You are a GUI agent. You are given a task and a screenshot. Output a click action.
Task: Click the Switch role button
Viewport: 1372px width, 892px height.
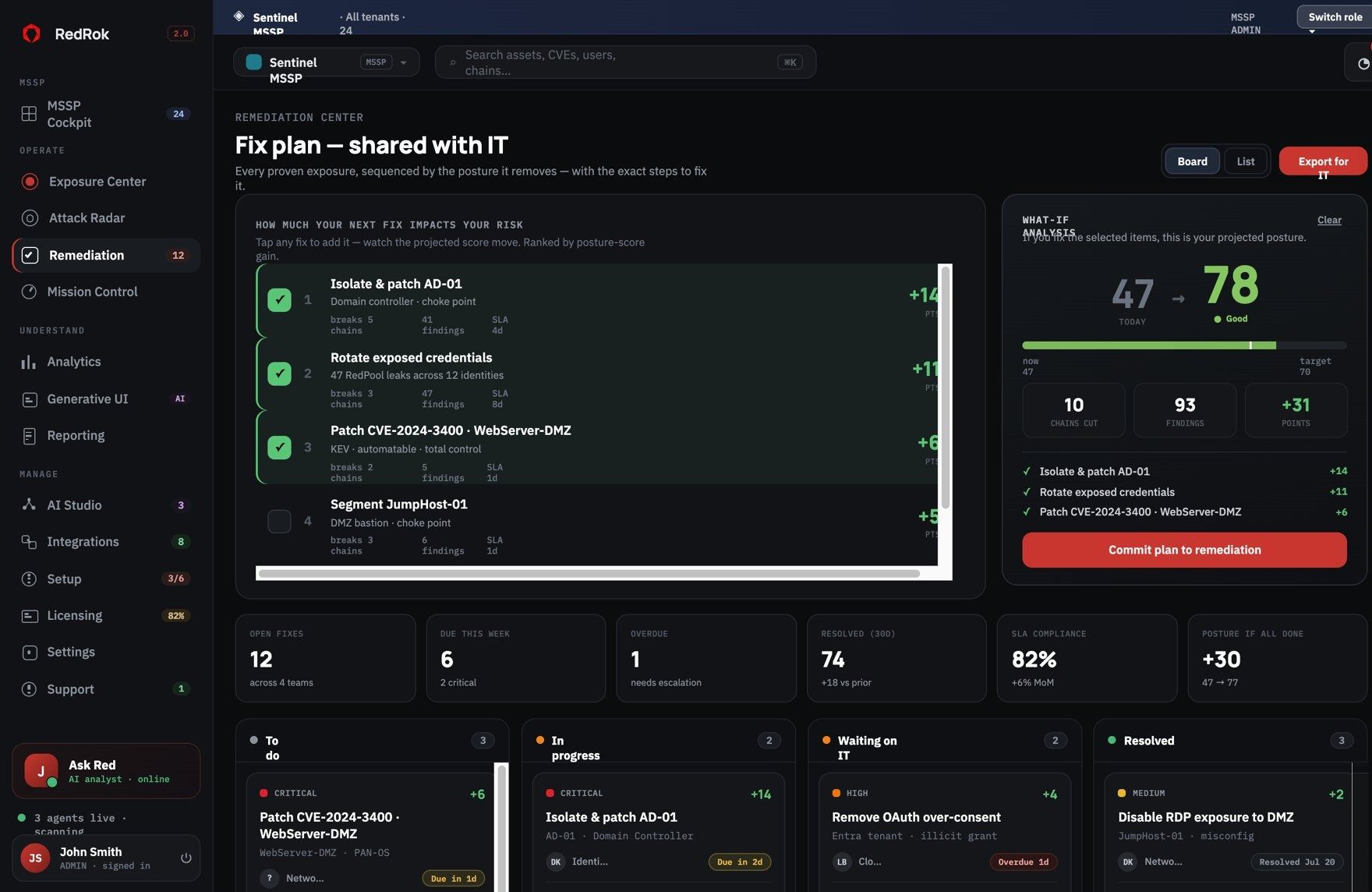[x=1335, y=17]
